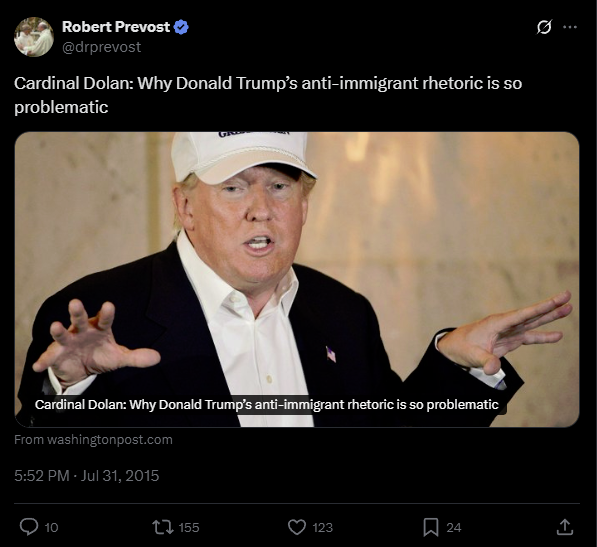Open the @drprevost handle link
The height and width of the screenshot is (547, 597).
click(x=101, y=47)
